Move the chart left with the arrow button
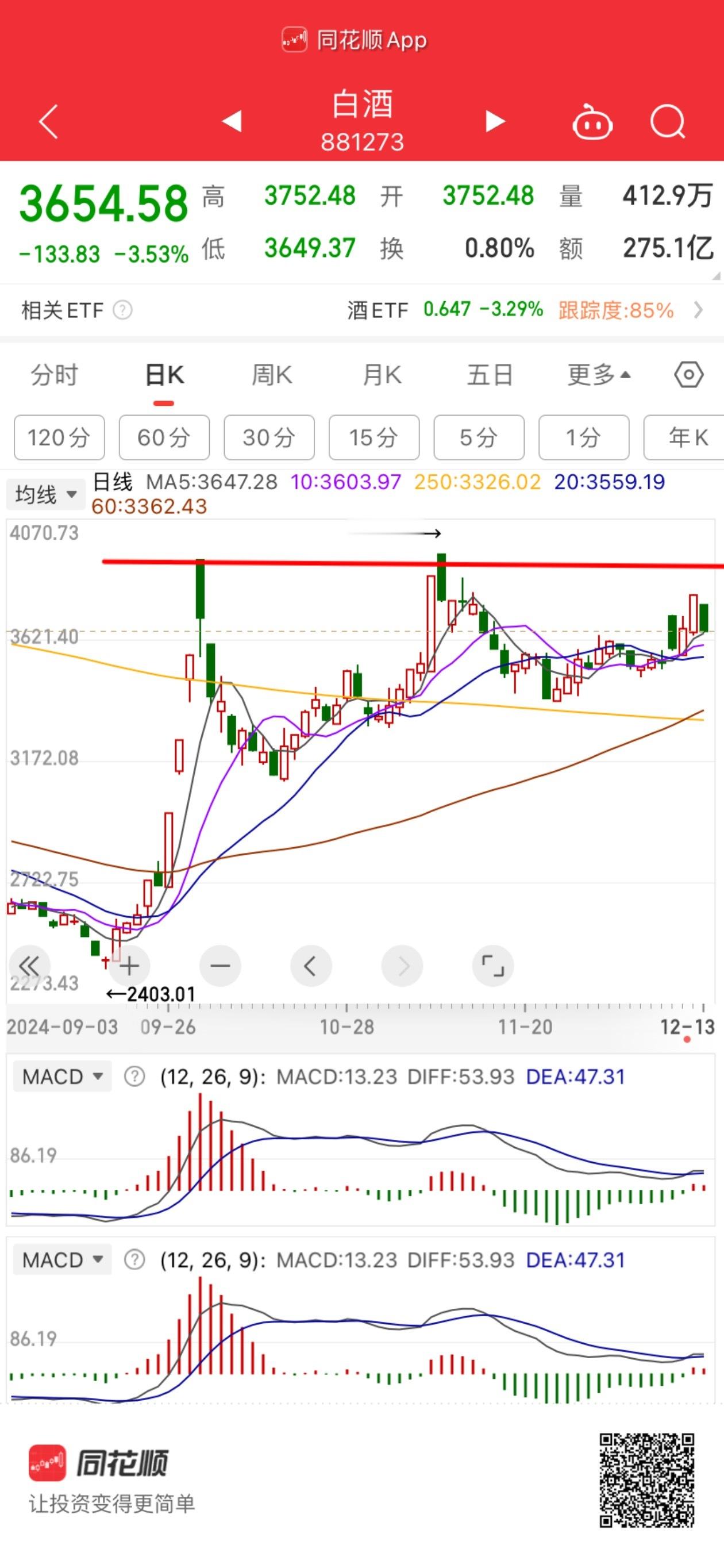724x1568 pixels. 311,966
